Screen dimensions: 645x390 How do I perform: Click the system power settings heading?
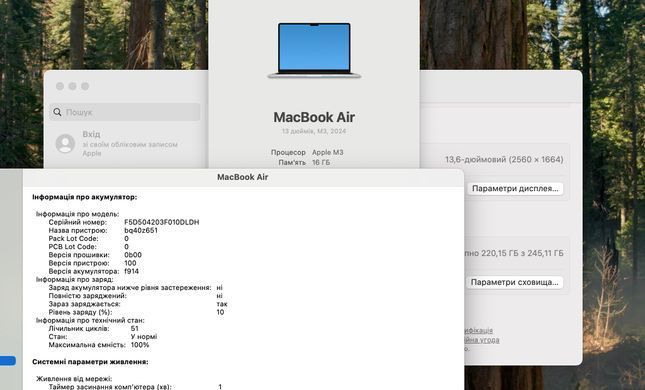(90, 362)
